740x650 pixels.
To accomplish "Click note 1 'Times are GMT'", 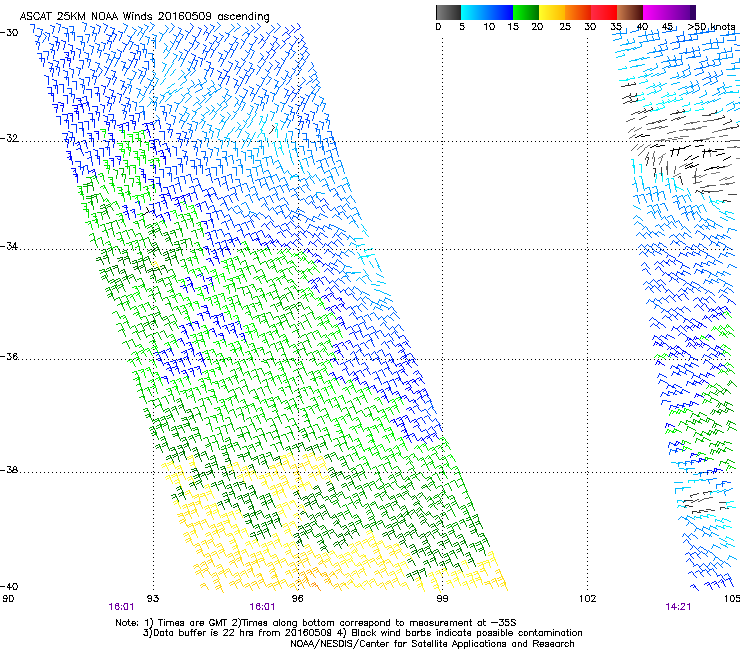I will click(185, 623).
